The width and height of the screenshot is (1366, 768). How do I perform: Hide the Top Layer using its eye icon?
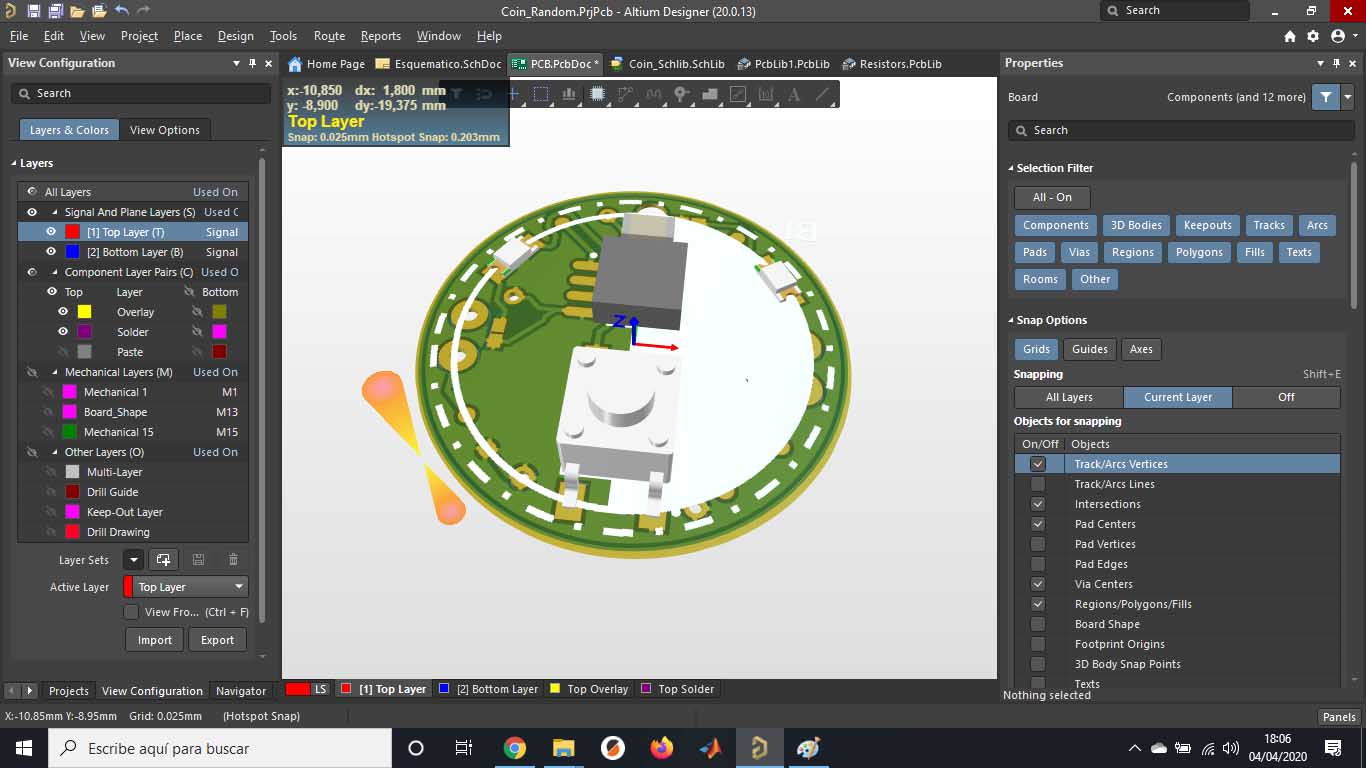[x=51, y=232]
